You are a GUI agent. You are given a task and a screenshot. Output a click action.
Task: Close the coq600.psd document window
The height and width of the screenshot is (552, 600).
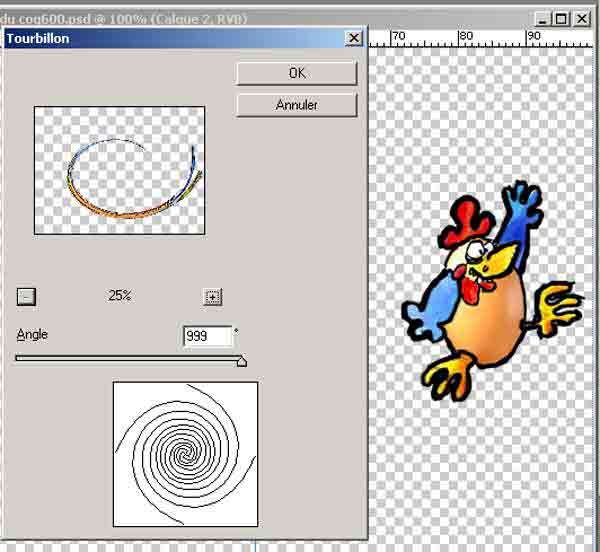pyautogui.click(x=582, y=19)
